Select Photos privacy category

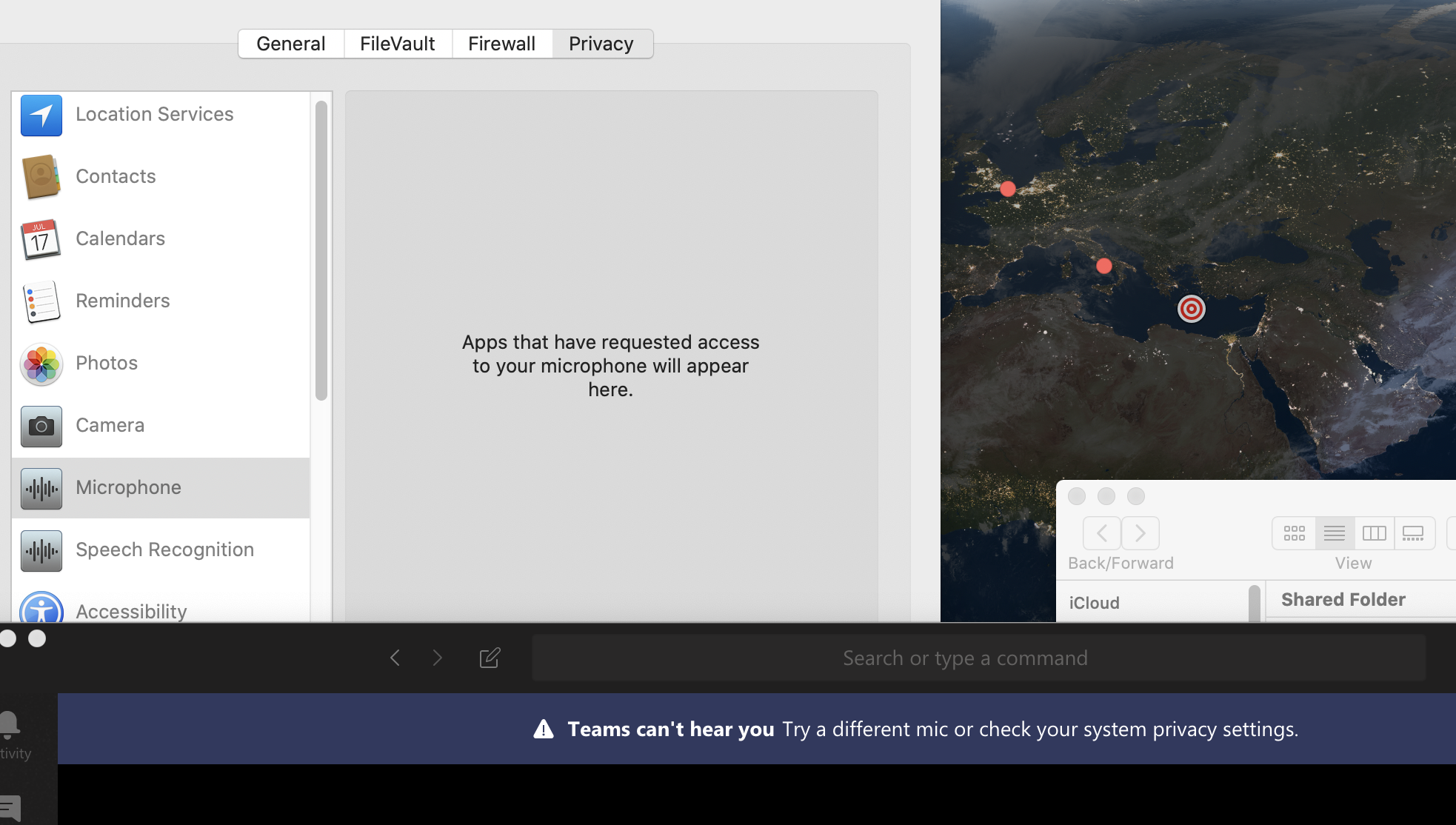(x=107, y=363)
